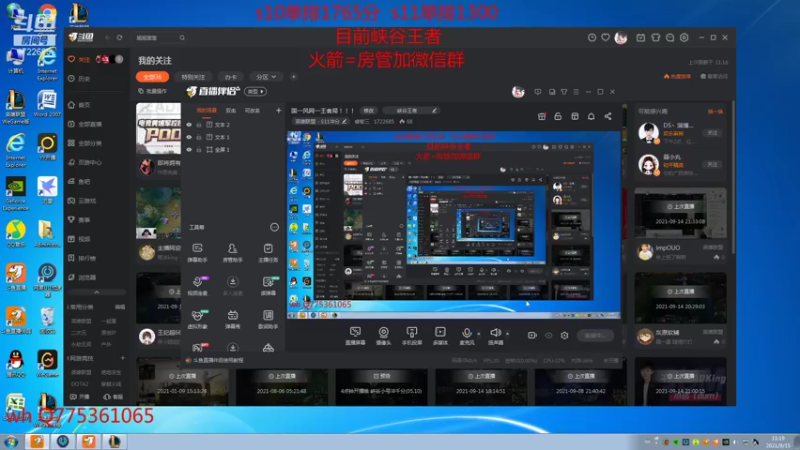Viewport: 800px width, 450px height.
Task: Toggle the preview eye icon near start button
Action: (x=548, y=335)
